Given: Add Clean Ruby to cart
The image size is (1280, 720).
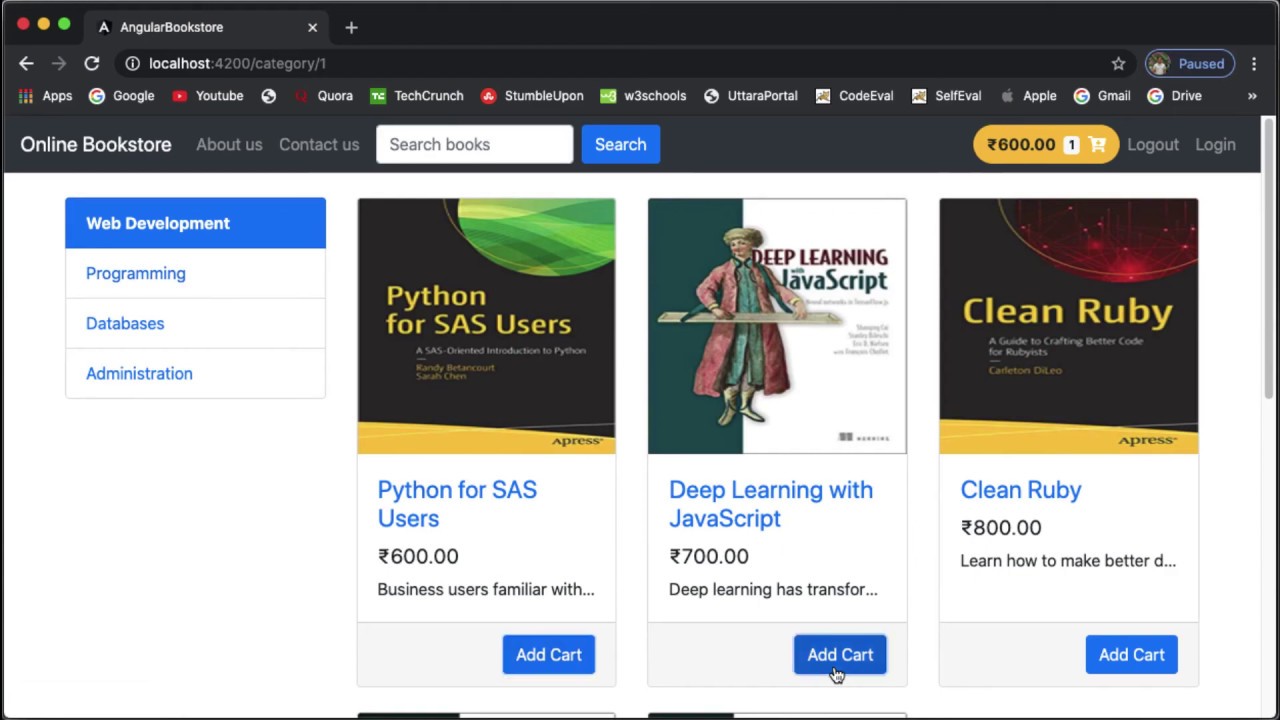Looking at the screenshot, I should click(x=1131, y=655).
